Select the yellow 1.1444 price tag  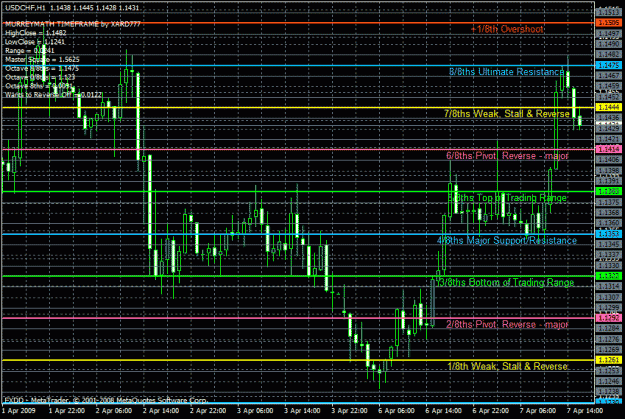point(609,107)
